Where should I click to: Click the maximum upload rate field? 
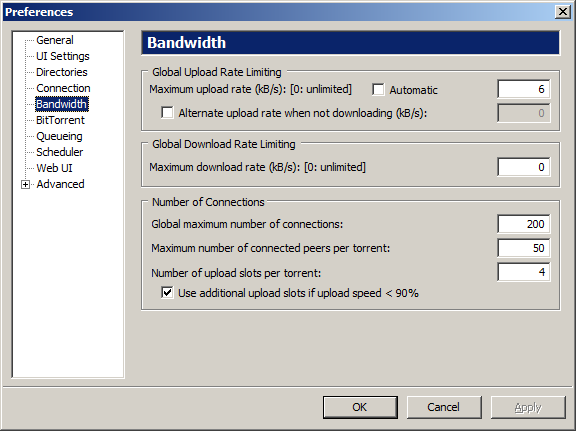point(523,89)
